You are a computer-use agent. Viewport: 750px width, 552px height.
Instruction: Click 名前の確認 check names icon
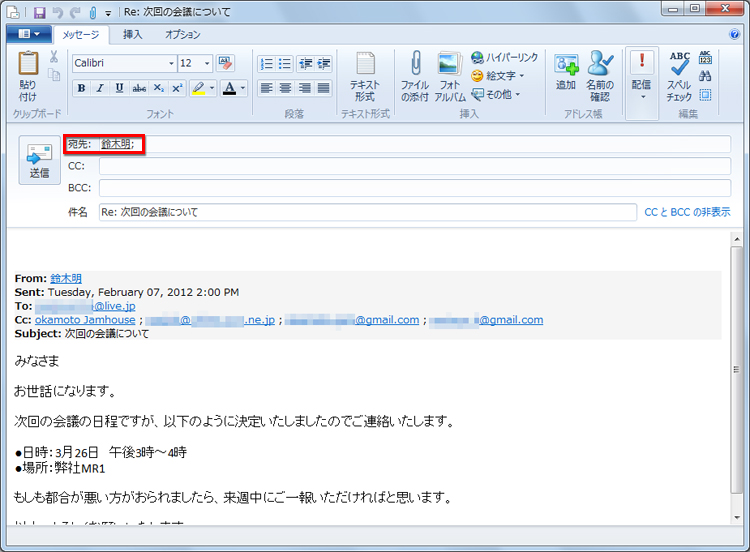(x=600, y=77)
